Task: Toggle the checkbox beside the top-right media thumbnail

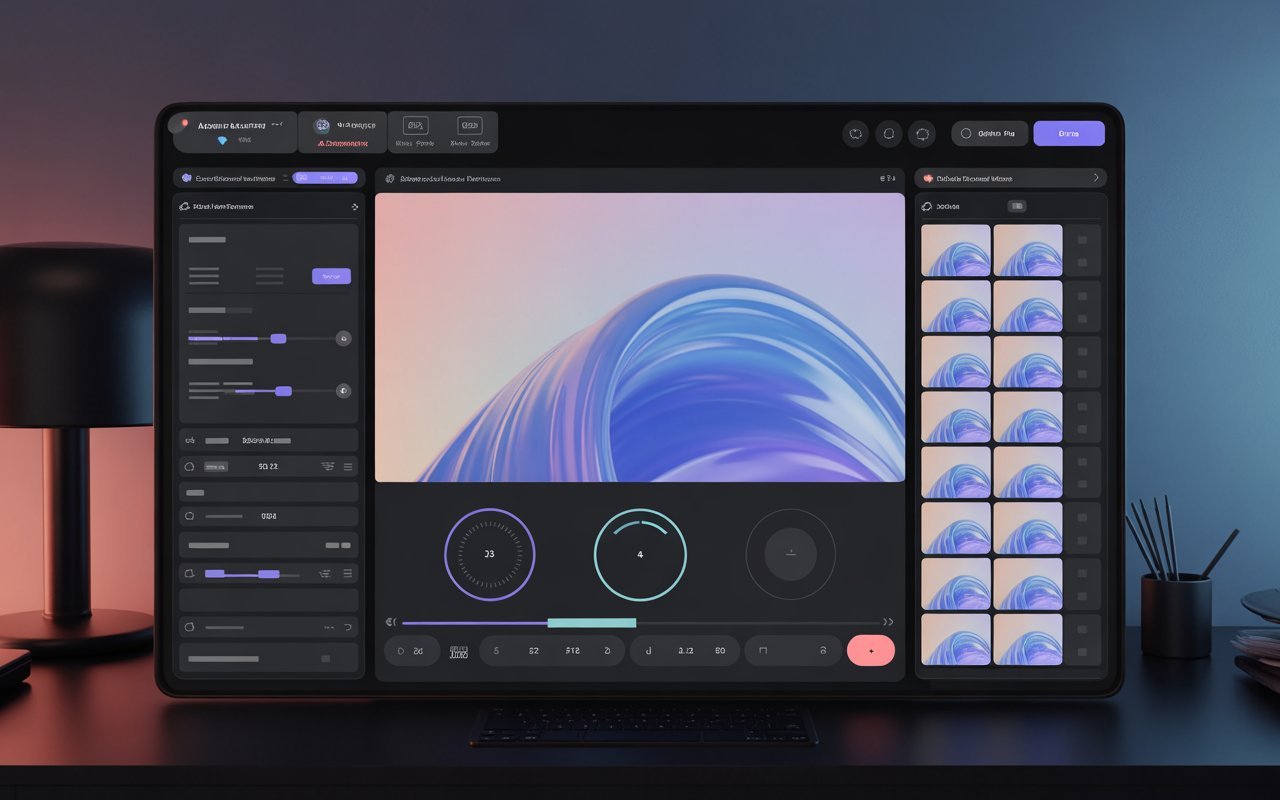Action: 1082,240
